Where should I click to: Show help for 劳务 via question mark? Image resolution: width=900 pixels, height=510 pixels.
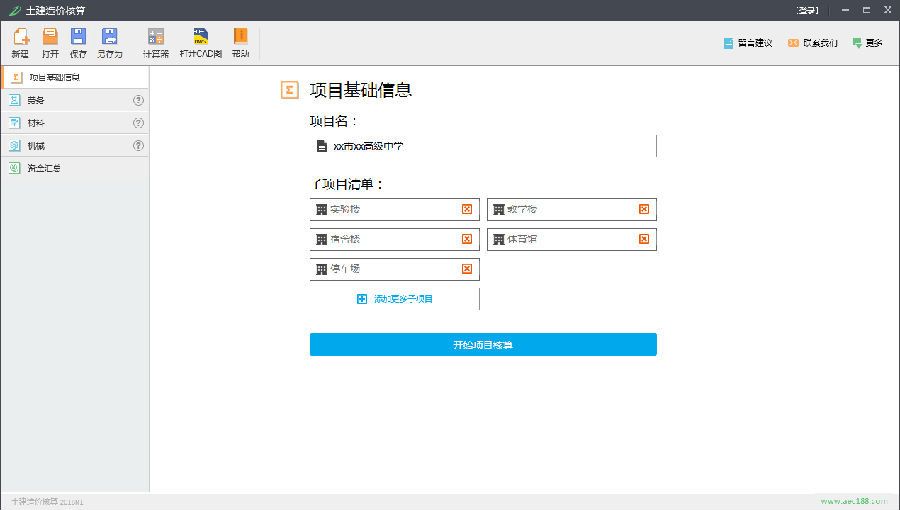coord(138,100)
